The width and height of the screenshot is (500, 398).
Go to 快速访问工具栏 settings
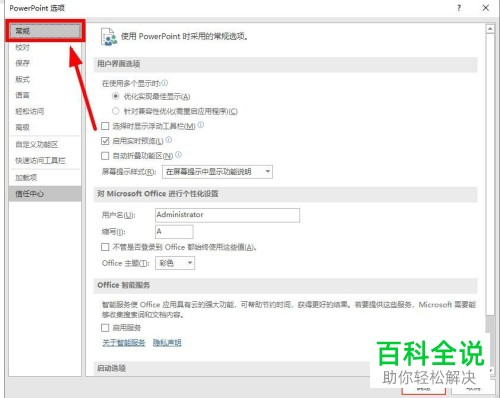pyautogui.click(x=45, y=161)
